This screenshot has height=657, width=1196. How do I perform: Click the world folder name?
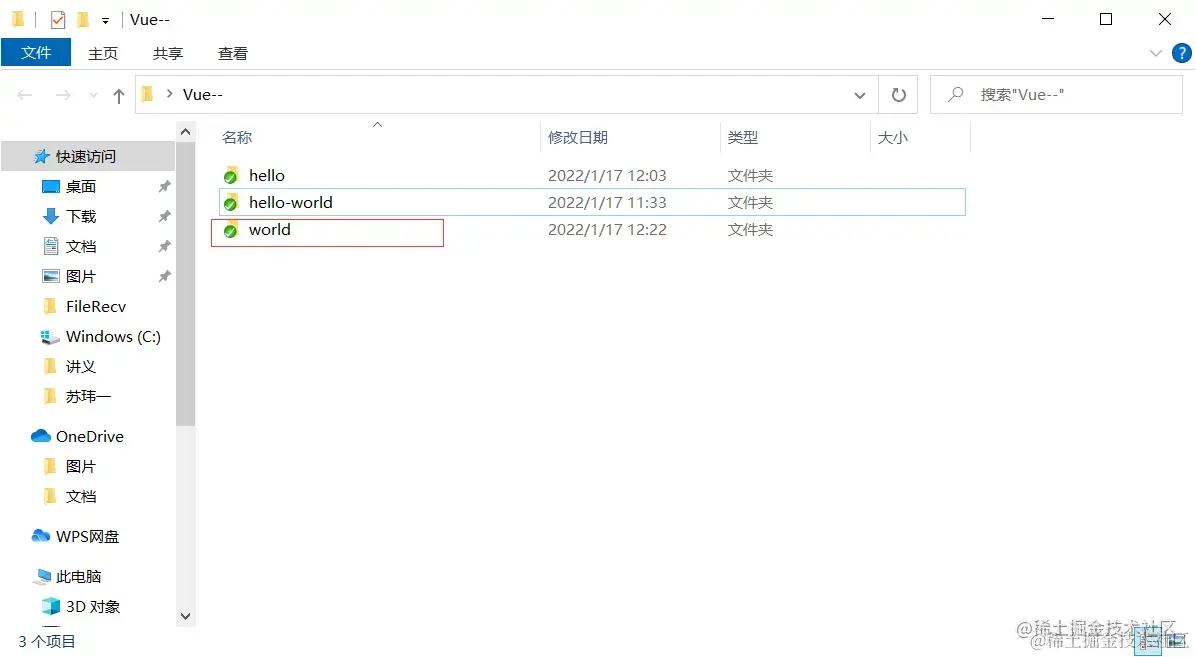pyautogui.click(x=269, y=230)
